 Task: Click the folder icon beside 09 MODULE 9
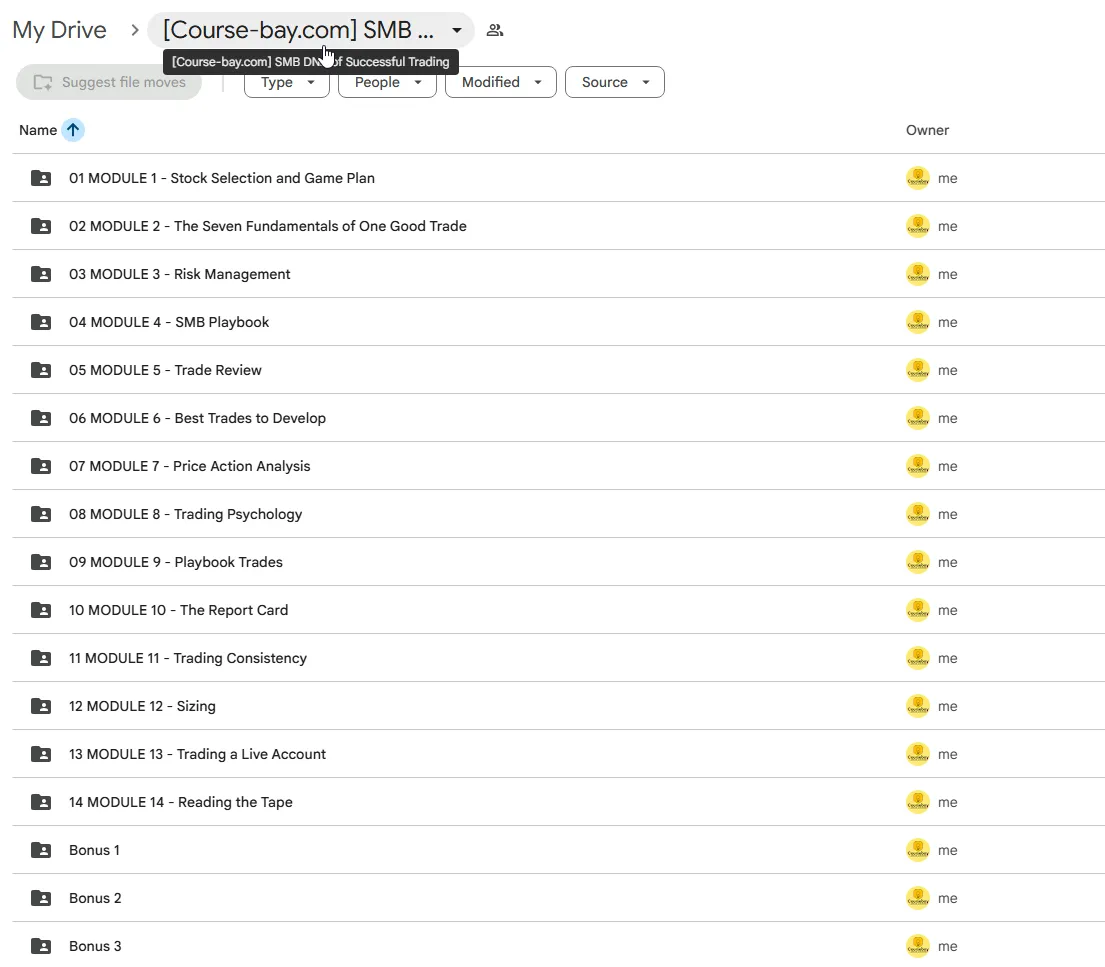(x=41, y=562)
